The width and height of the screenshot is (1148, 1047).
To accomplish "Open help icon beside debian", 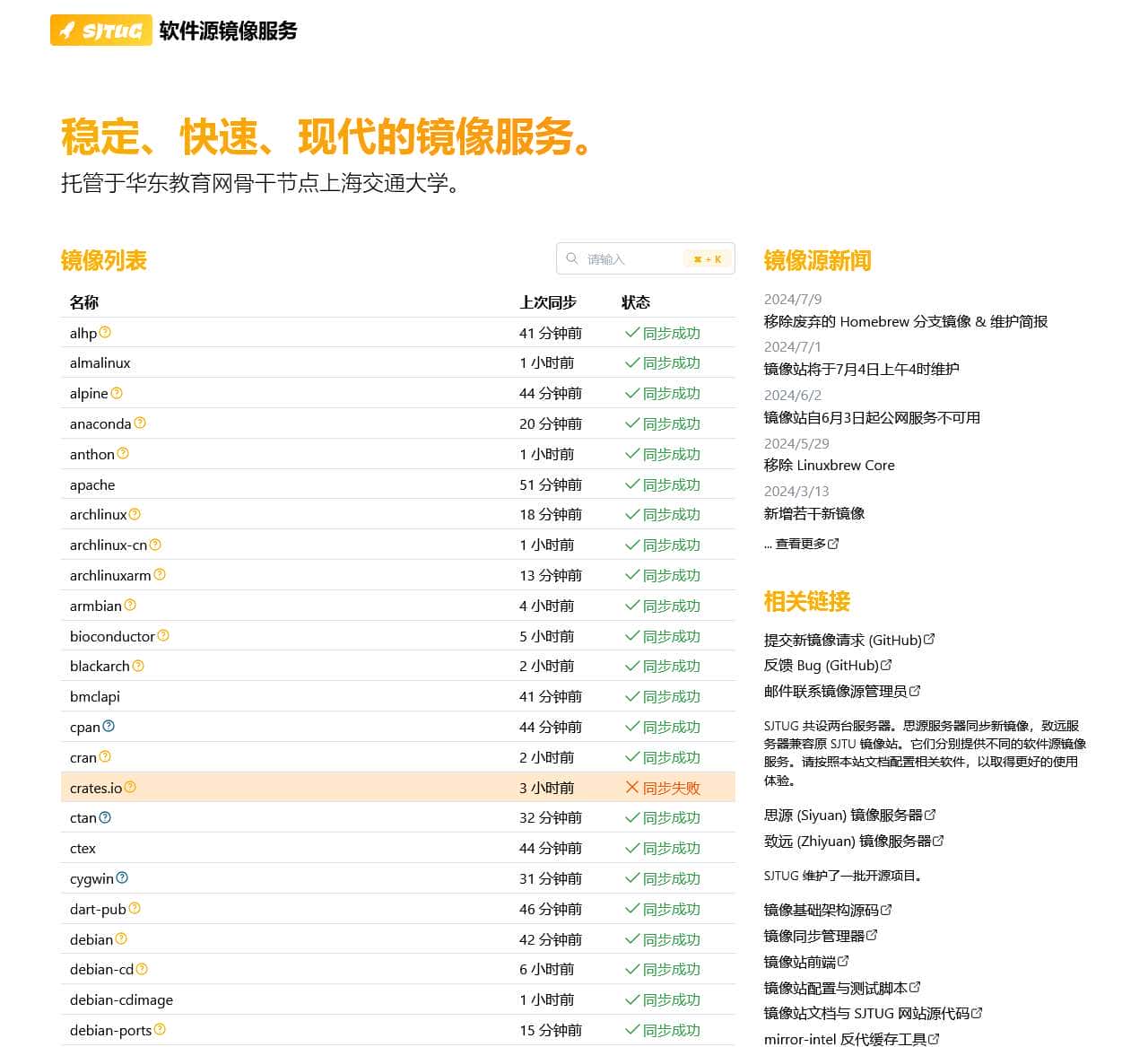I will pyautogui.click(x=121, y=938).
